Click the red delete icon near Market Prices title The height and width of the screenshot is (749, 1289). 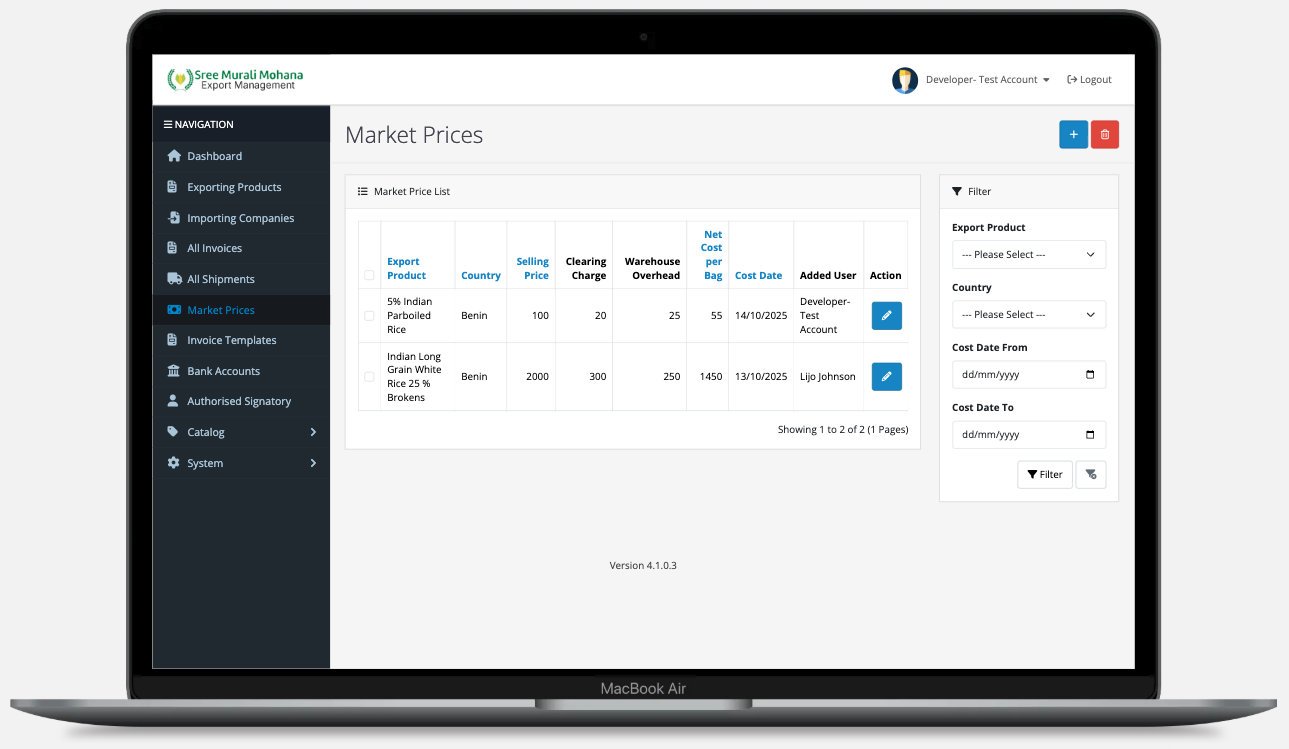coord(1104,134)
